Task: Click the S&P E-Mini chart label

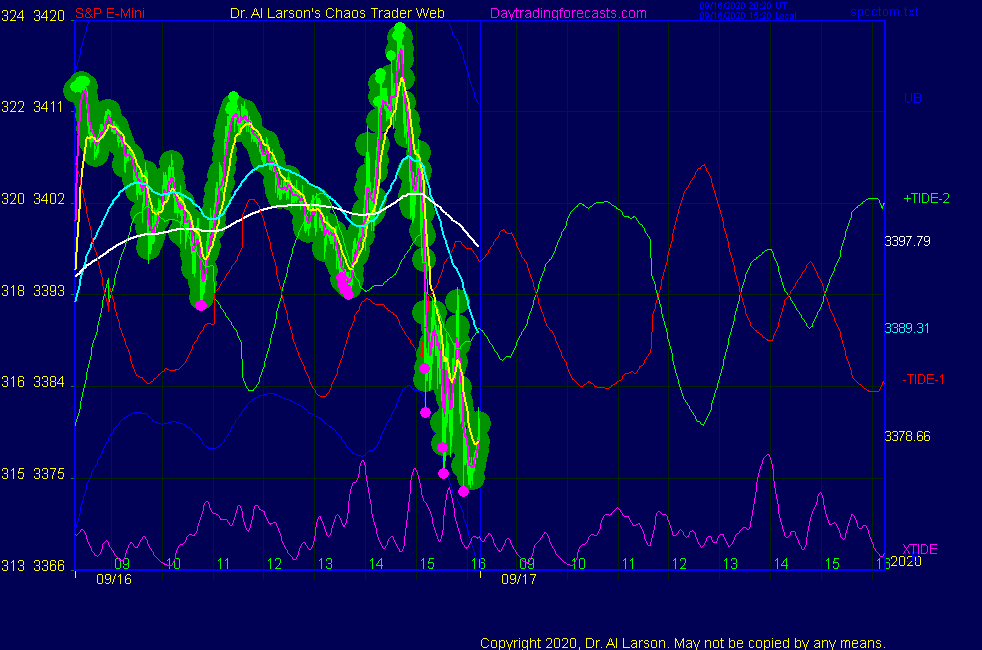Action: tap(110, 13)
